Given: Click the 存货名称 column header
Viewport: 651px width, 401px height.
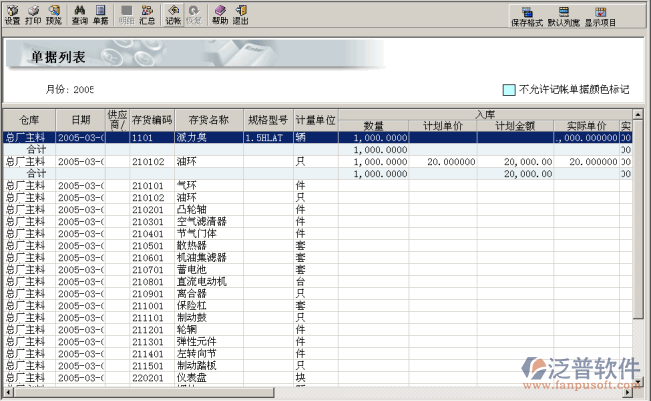Looking at the screenshot, I should [208, 120].
